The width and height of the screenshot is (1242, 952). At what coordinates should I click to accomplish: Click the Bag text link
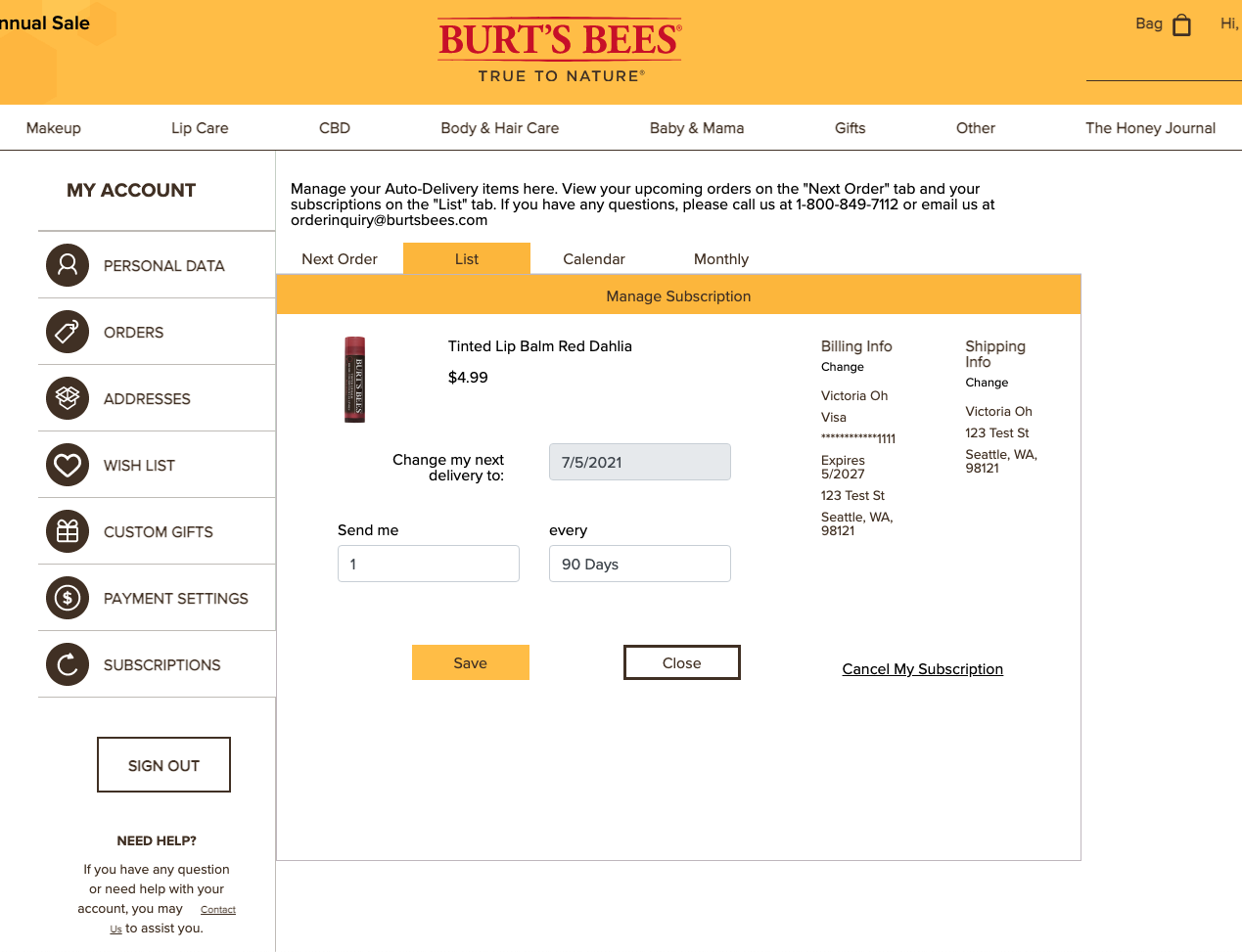coord(1149,23)
